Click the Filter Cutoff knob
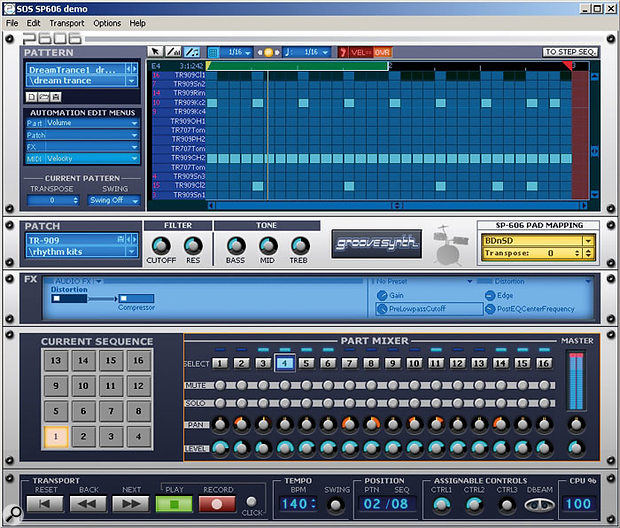Screen dimensions: 620x528 (x=161, y=246)
